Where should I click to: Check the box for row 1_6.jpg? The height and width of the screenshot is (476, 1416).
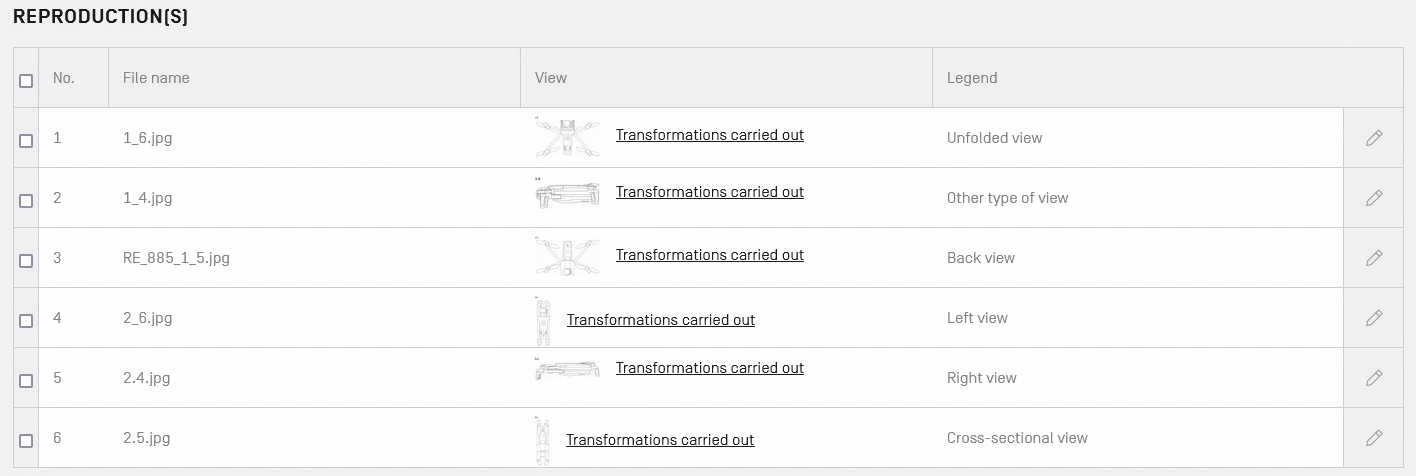click(x=26, y=141)
